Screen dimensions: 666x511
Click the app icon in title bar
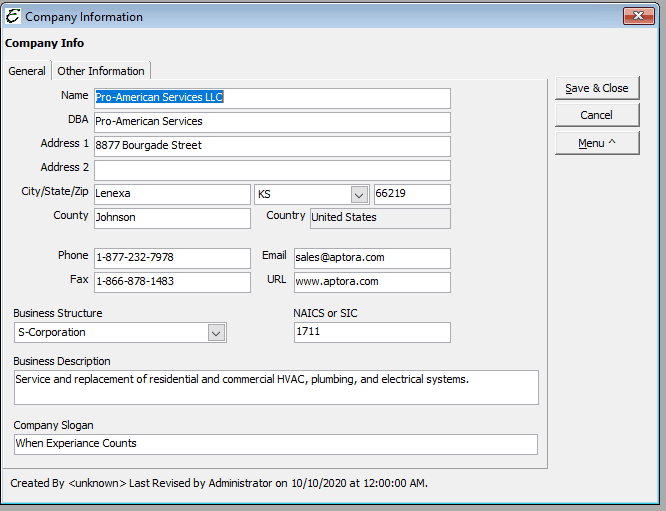13,16
